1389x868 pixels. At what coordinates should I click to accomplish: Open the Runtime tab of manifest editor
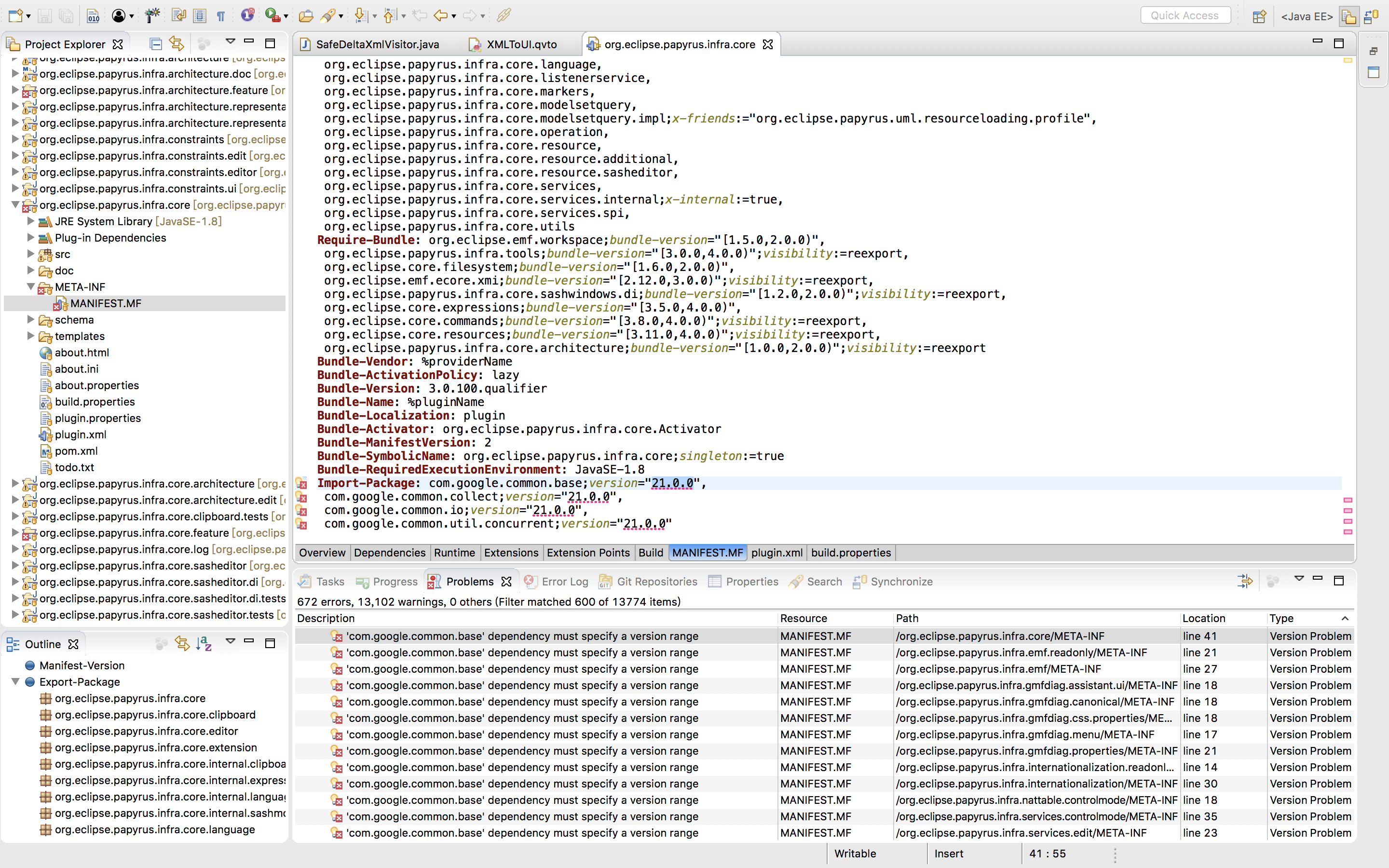tap(454, 552)
